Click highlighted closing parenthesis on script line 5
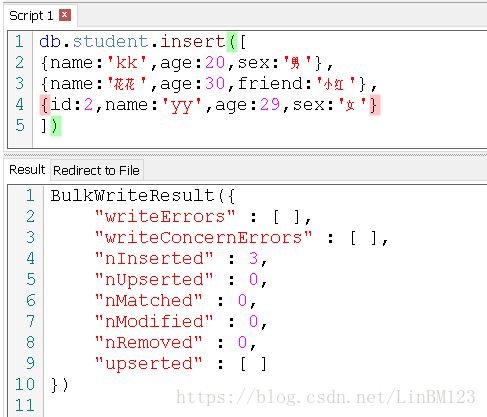This screenshot has height=417, width=487. pyautogui.click(x=56, y=126)
